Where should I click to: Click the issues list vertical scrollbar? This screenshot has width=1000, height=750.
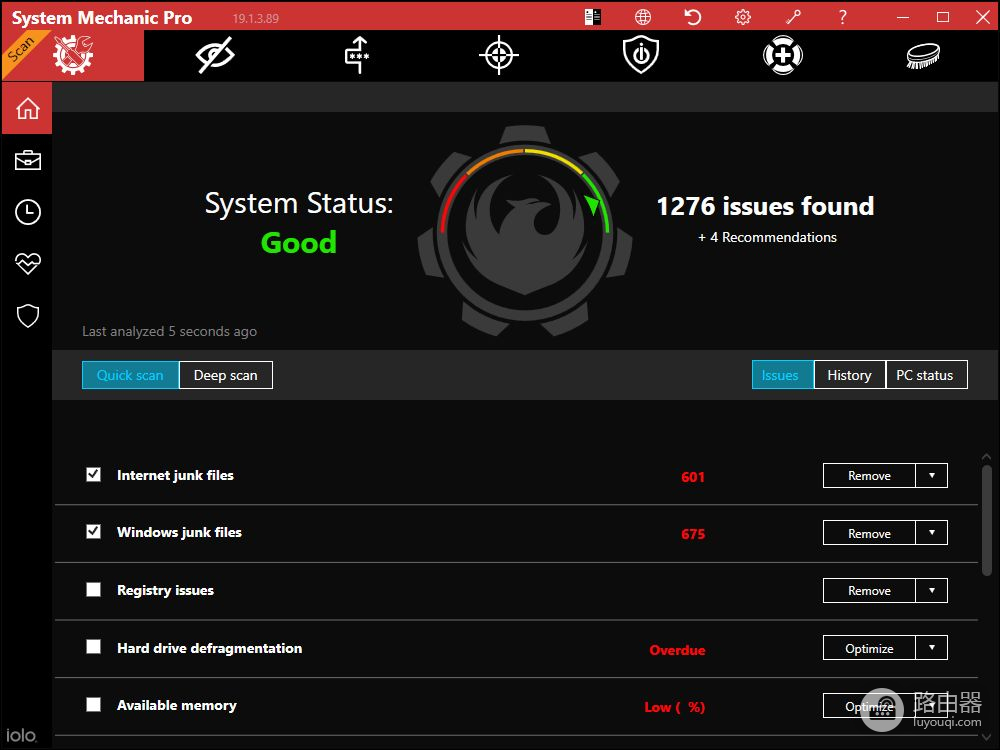[x=986, y=520]
